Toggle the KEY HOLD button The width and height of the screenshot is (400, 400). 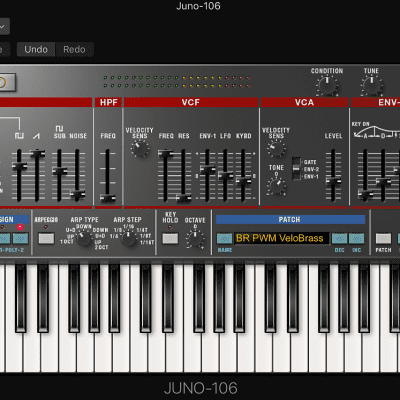tap(170, 239)
